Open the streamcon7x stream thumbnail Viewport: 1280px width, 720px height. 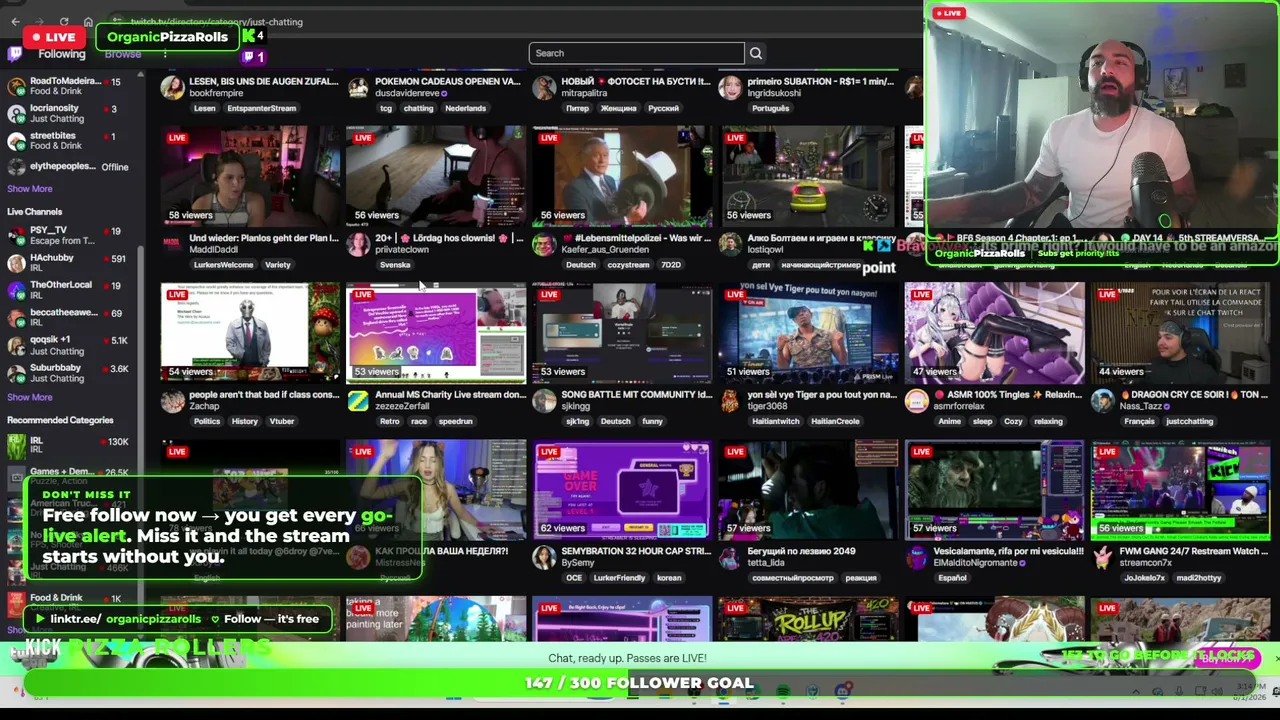pos(1180,490)
